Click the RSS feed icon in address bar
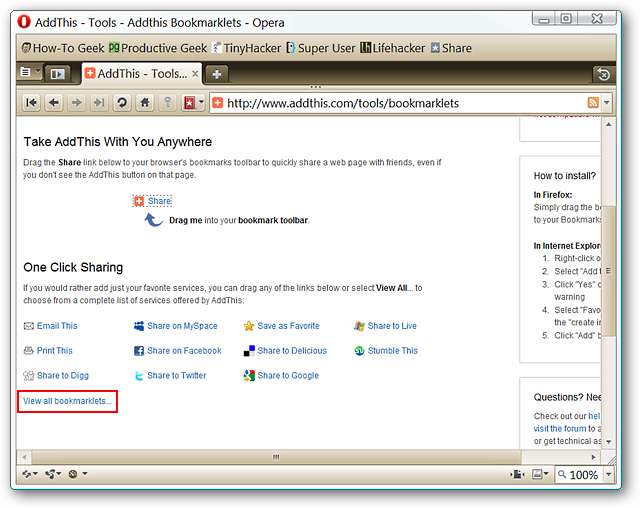 pos(594,103)
